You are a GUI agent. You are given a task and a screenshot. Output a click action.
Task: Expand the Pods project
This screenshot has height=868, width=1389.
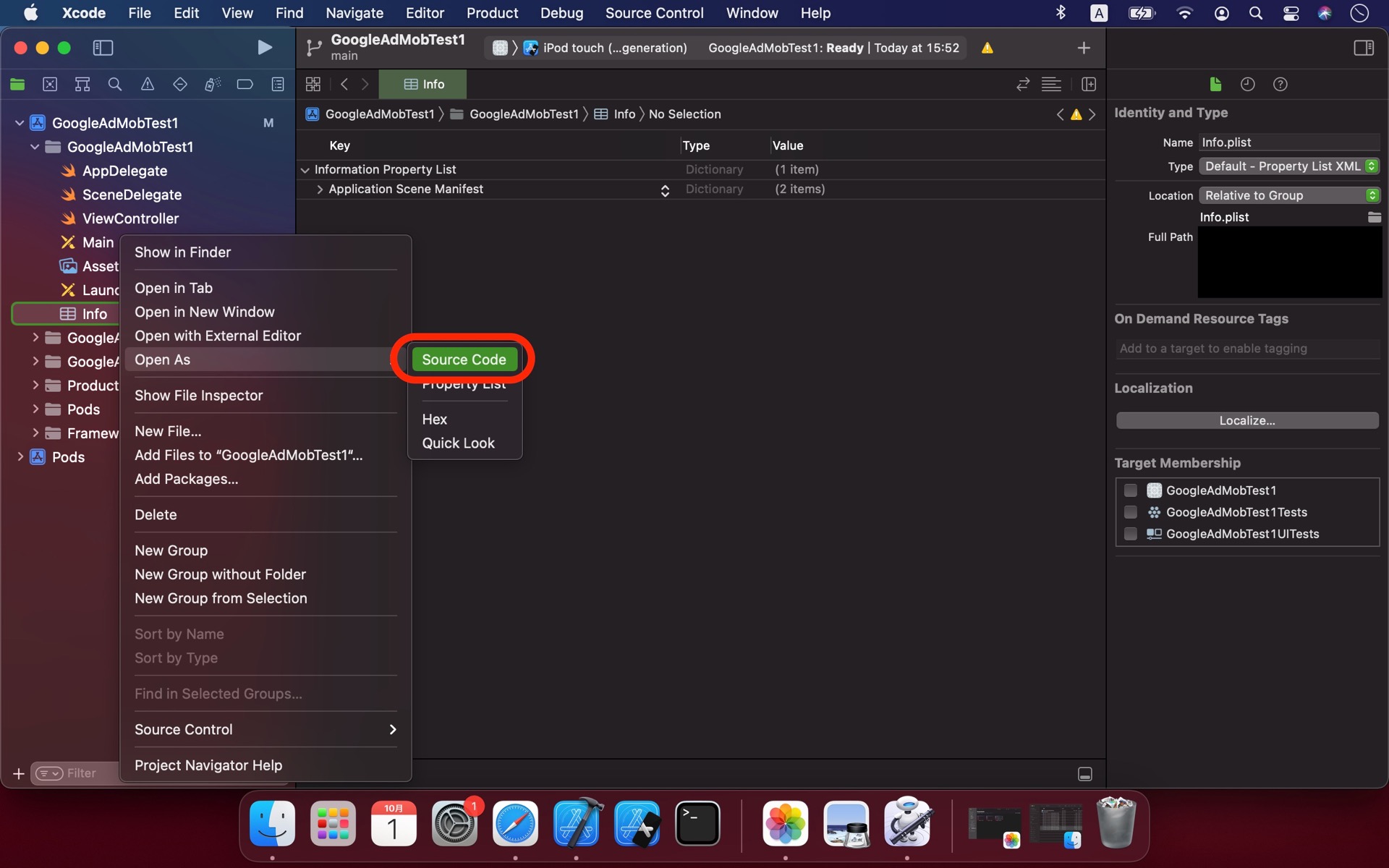pos(20,457)
